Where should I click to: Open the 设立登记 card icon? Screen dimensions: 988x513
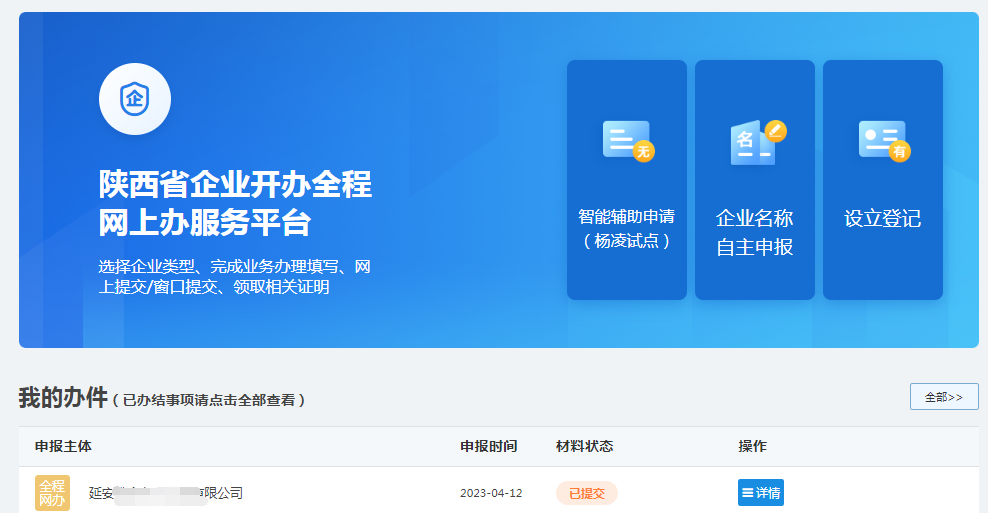point(884,141)
